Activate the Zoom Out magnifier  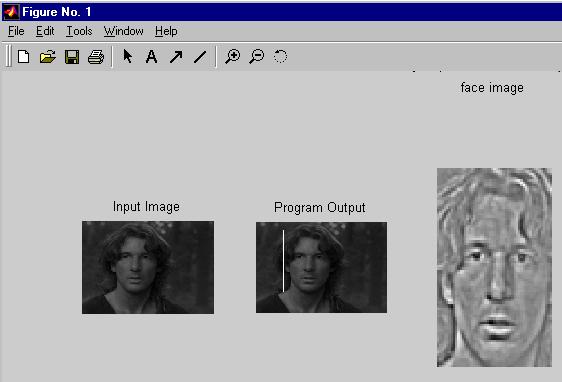[x=257, y=57]
